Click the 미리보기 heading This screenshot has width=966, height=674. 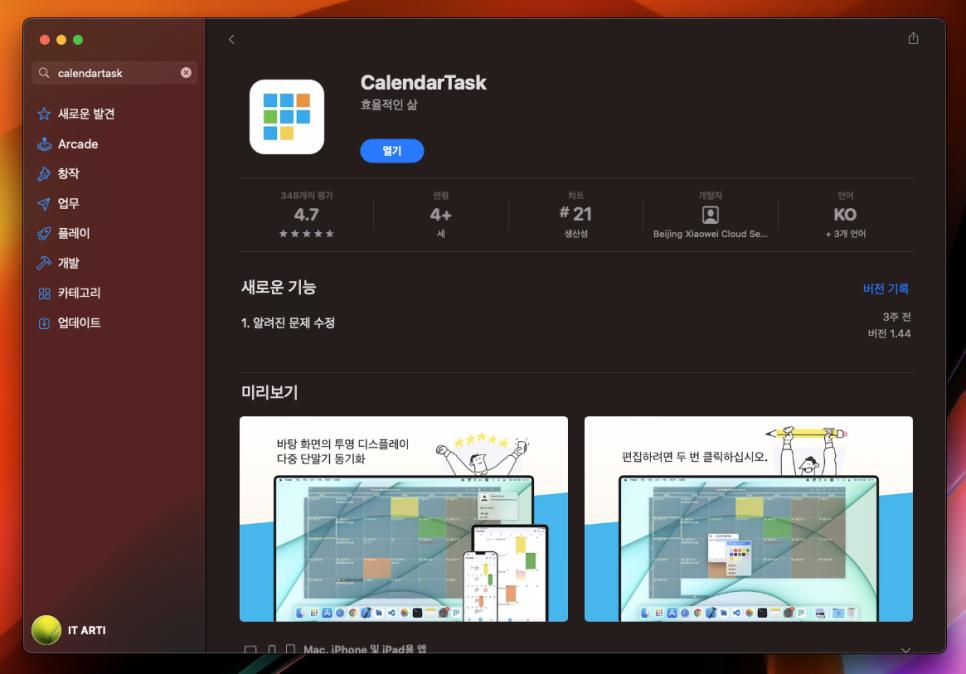[x=269, y=392]
